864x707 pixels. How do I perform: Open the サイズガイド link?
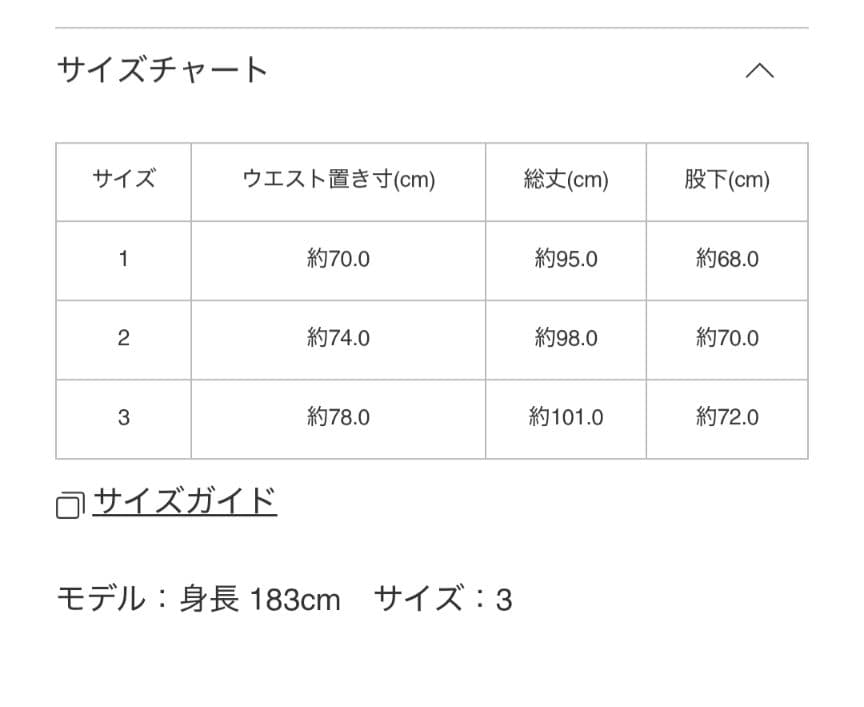tap(184, 503)
